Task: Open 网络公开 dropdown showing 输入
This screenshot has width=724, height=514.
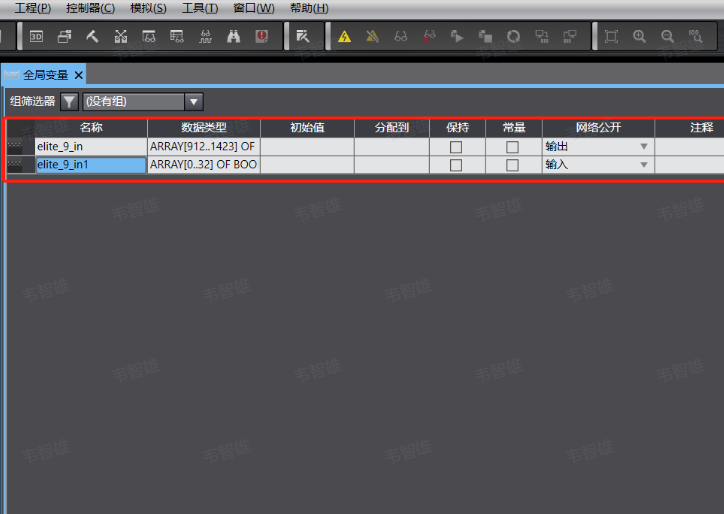Action: (x=598, y=165)
